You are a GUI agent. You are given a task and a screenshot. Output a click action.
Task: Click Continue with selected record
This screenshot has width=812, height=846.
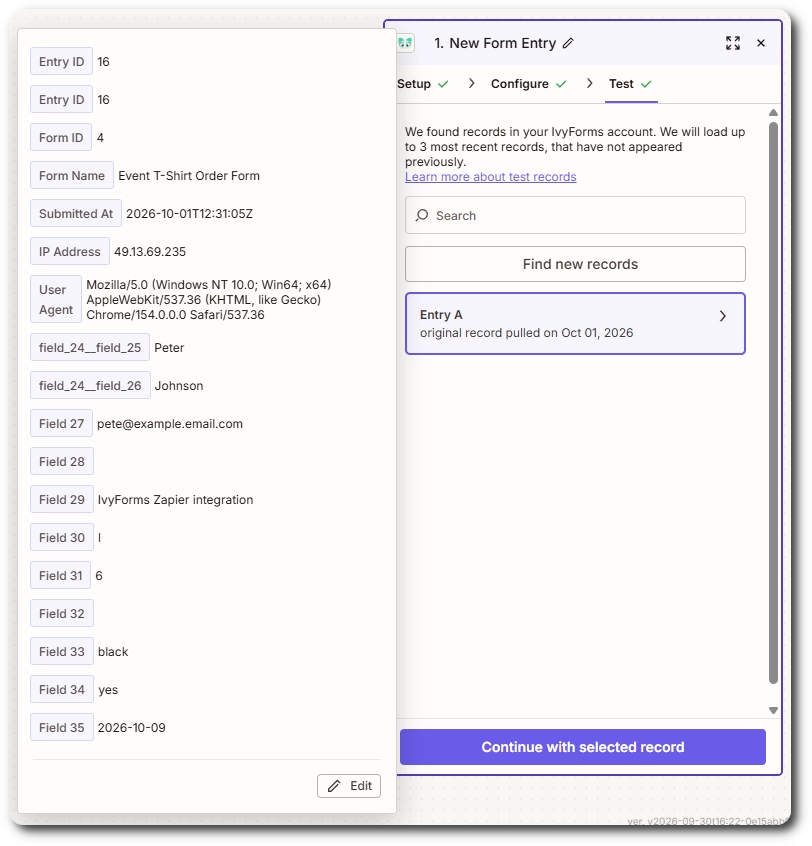[x=583, y=747]
